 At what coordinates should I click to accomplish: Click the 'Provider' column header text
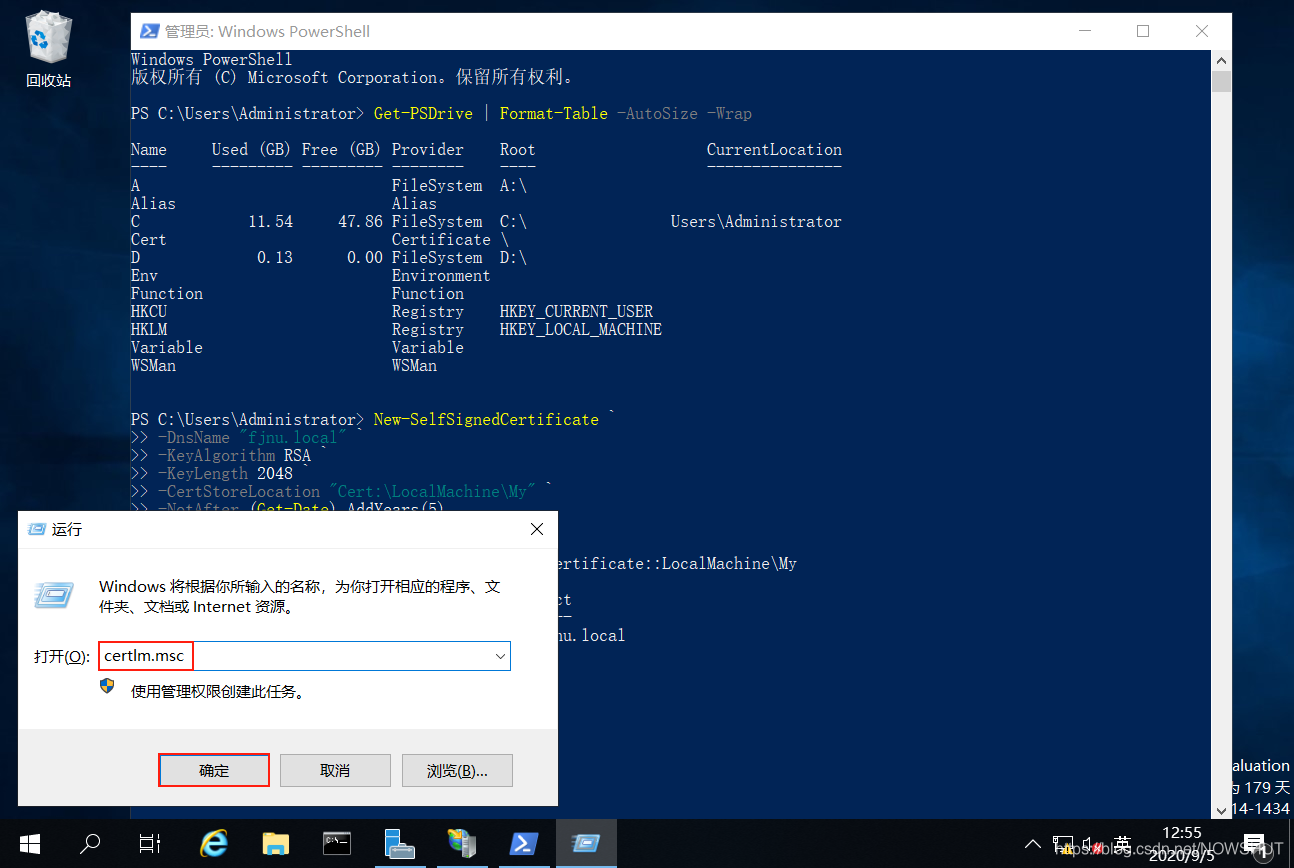pos(428,149)
